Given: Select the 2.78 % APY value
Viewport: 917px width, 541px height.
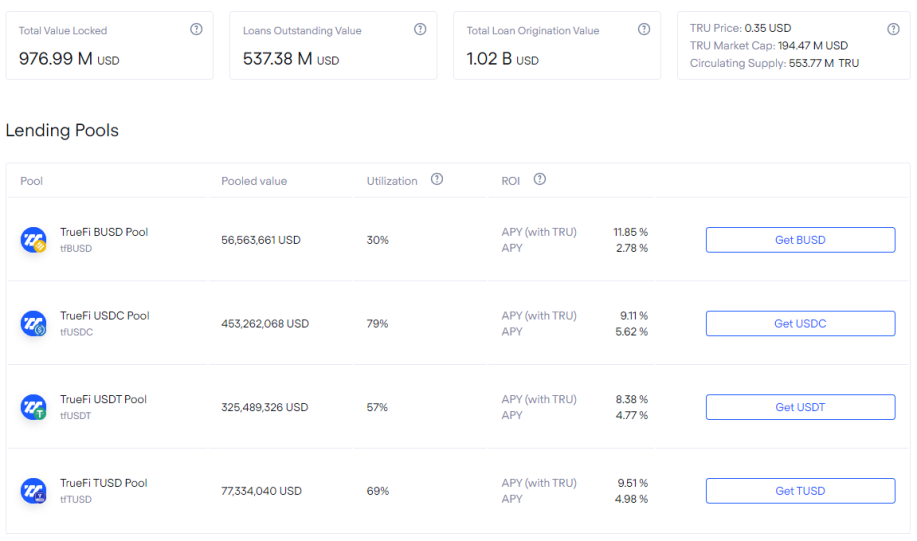Looking at the screenshot, I should (632, 248).
